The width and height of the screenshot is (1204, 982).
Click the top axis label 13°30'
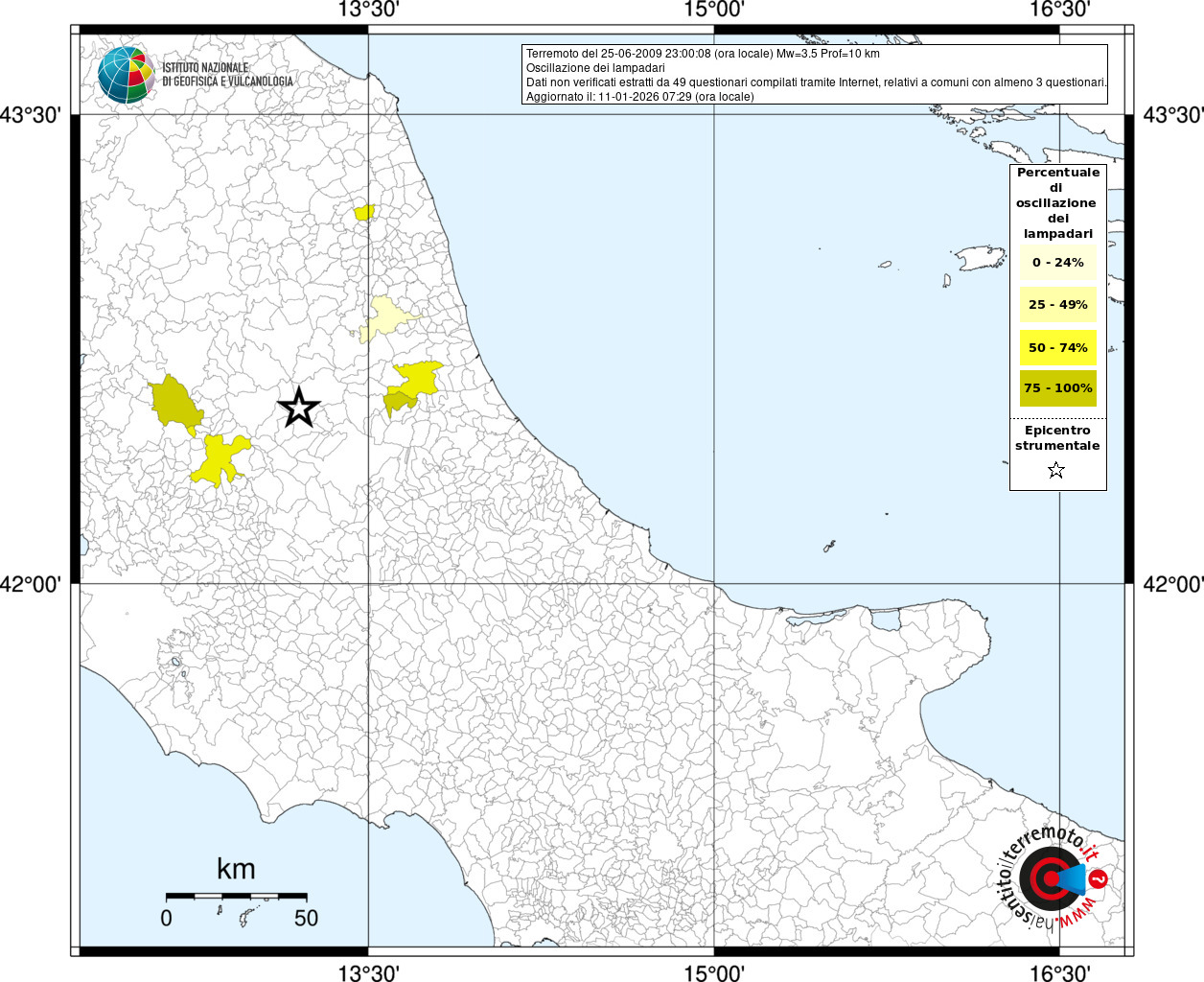[368, 10]
